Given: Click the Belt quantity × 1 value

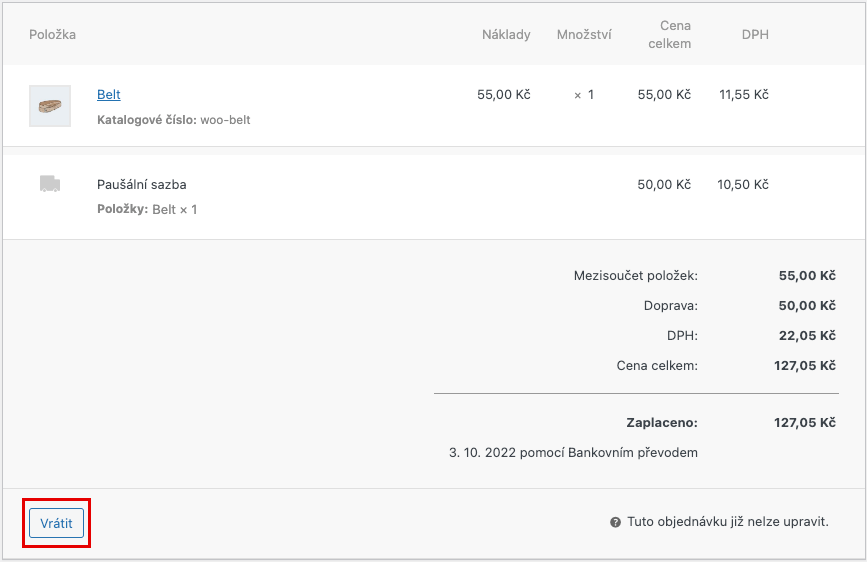Looking at the screenshot, I should pyautogui.click(x=583, y=95).
